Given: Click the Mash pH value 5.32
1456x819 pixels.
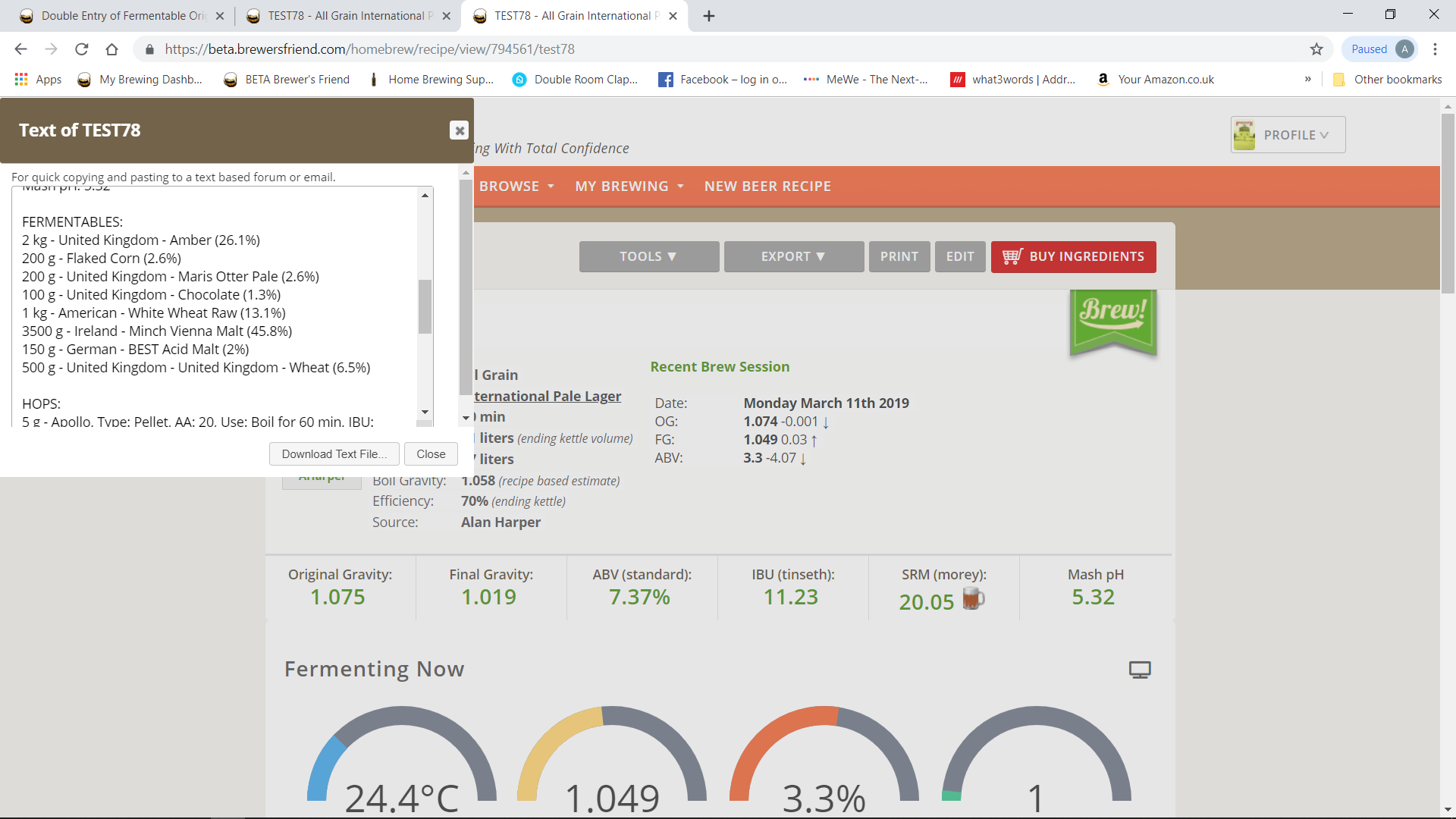Looking at the screenshot, I should click(x=1093, y=598).
